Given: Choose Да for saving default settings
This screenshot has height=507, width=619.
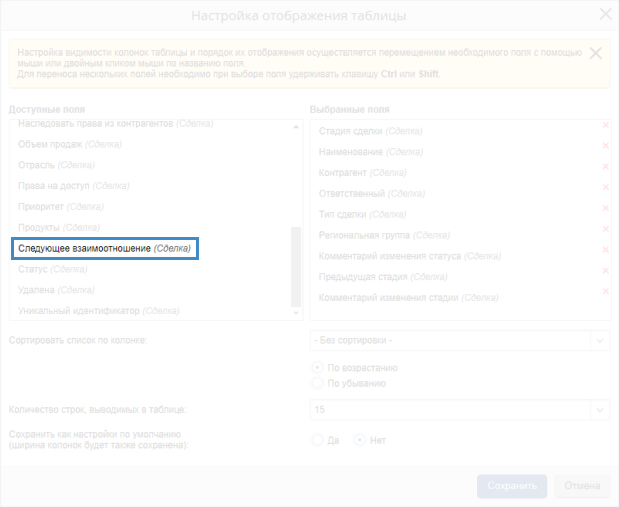Looking at the screenshot, I should coord(318,440).
